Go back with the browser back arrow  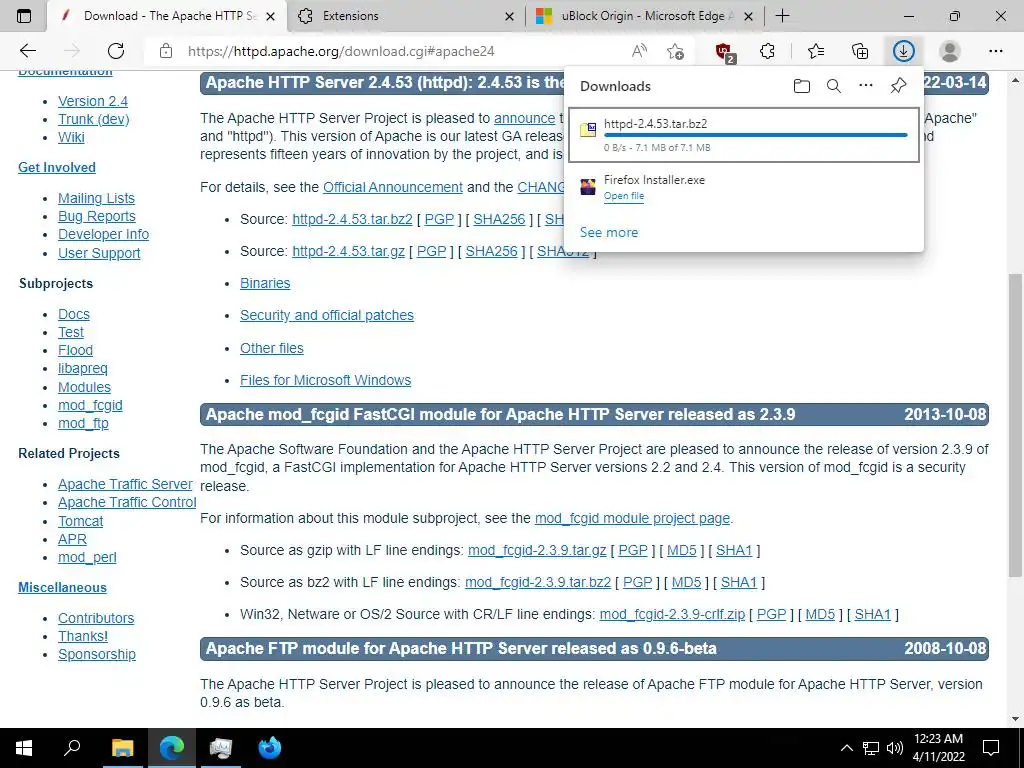(x=27, y=51)
